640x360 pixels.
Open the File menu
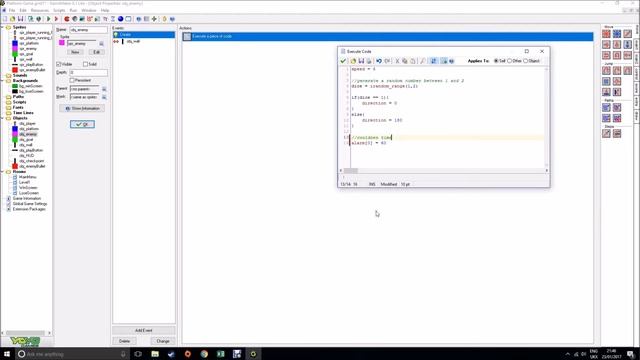point(12,10)
